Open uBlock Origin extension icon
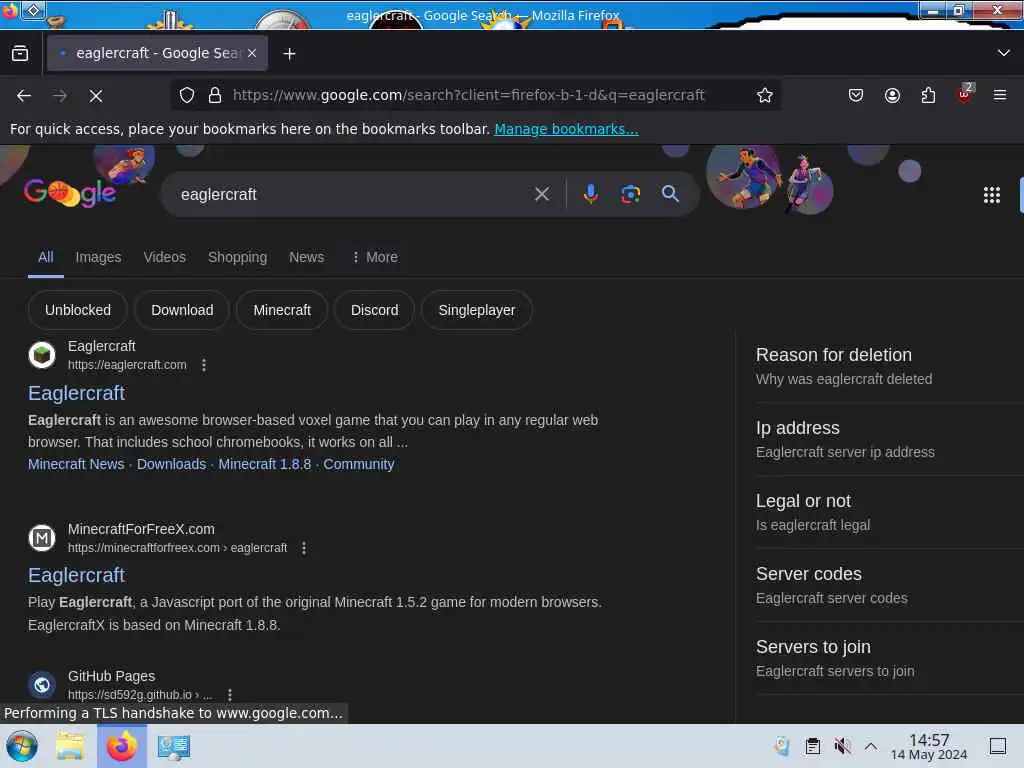This screenshot has height=768, width=1024. pos(964,94)
